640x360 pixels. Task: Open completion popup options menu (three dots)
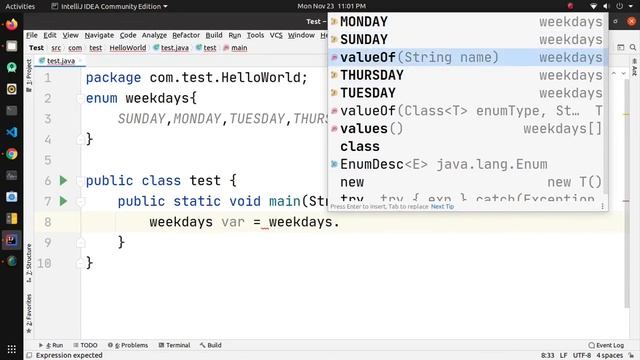click(x=602, y=207)
